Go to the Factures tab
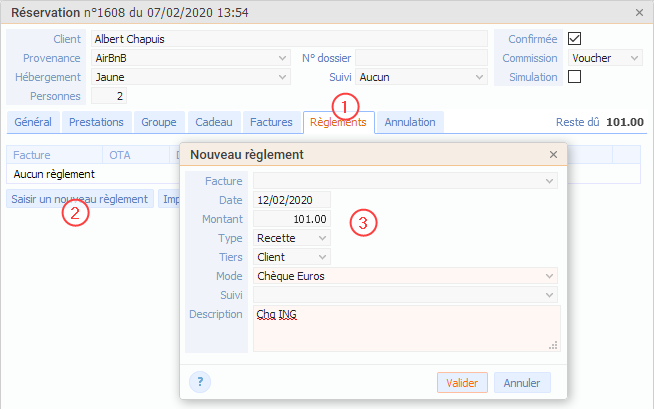Viewport: 654px width, 410px height. (270, 122)
